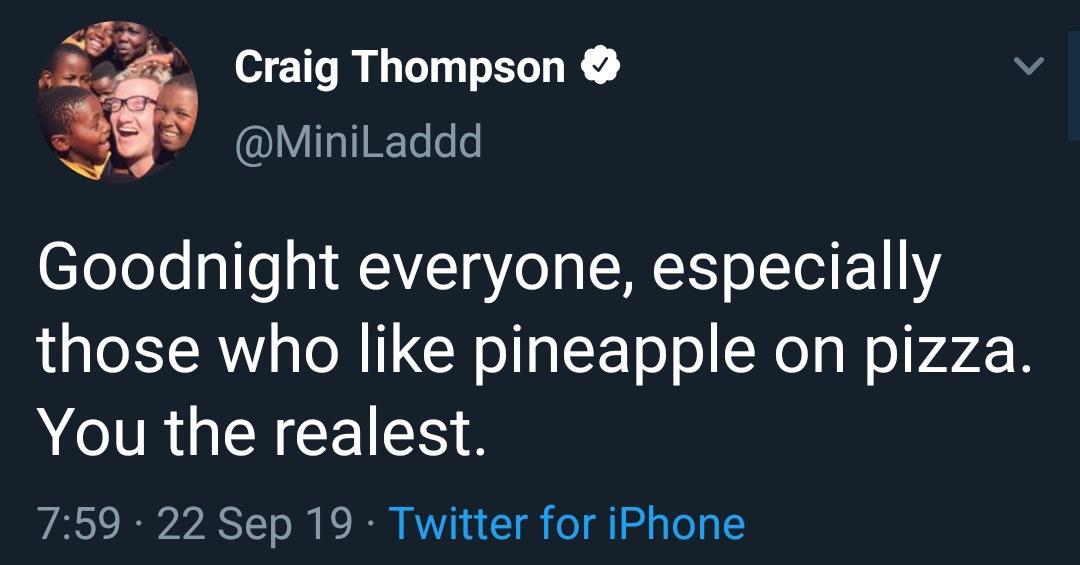Click the word pineapple in the tweet
The width and height of the screenshot is (1080, 565).
[610, 353]
